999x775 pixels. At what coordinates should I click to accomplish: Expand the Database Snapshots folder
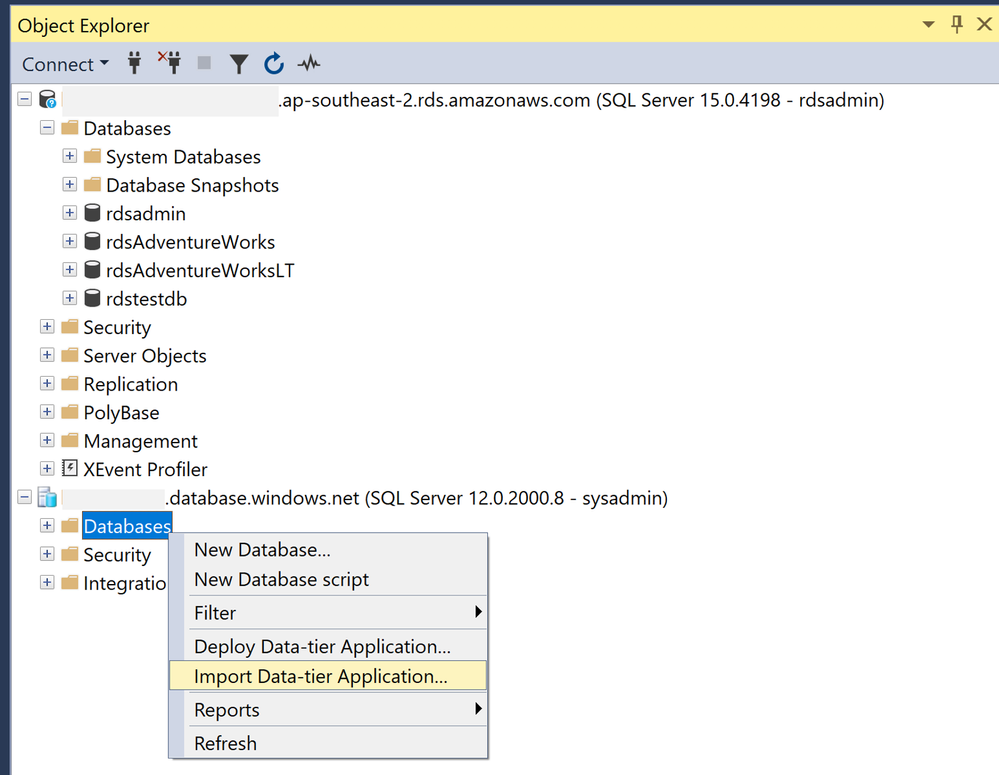tap(69, 184)
